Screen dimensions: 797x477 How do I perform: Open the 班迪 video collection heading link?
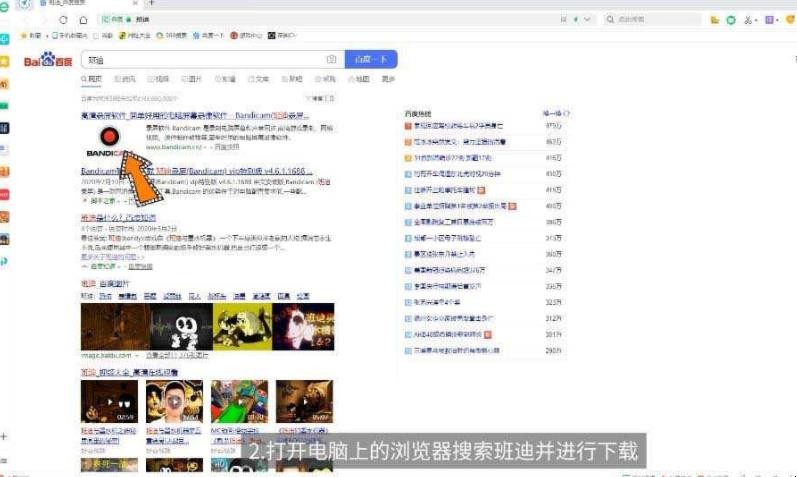pyautogui.click(x=130, y=372)
